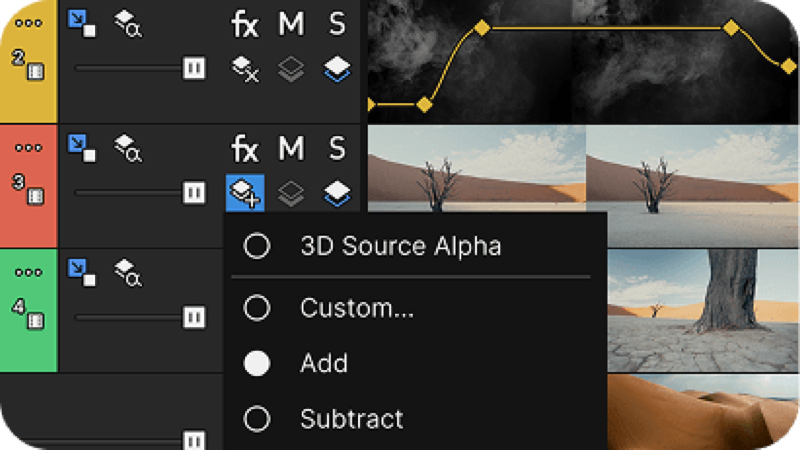Click track 3 white layer blue underline icon

(x=337, y=193)
